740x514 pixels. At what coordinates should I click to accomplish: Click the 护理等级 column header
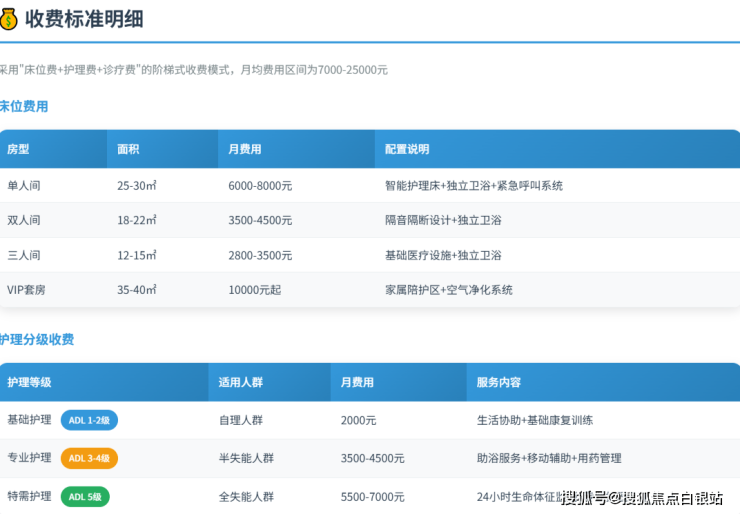(x=29, y=382)
